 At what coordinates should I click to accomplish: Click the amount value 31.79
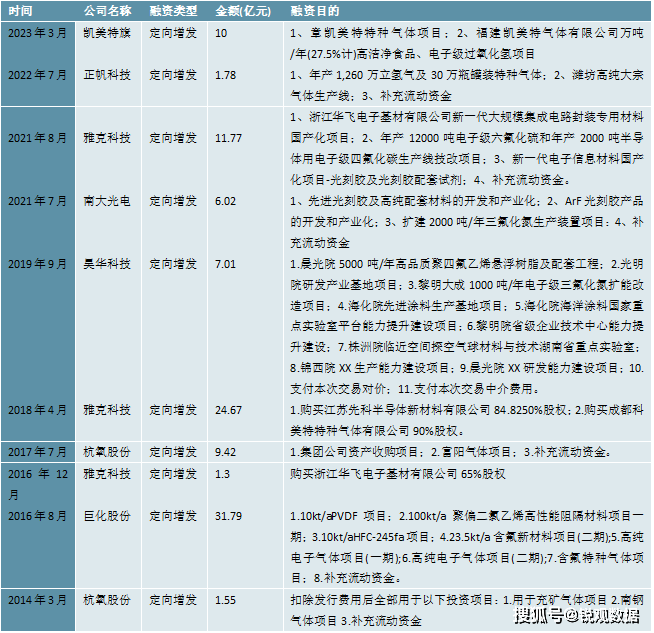tap(228, 517)
